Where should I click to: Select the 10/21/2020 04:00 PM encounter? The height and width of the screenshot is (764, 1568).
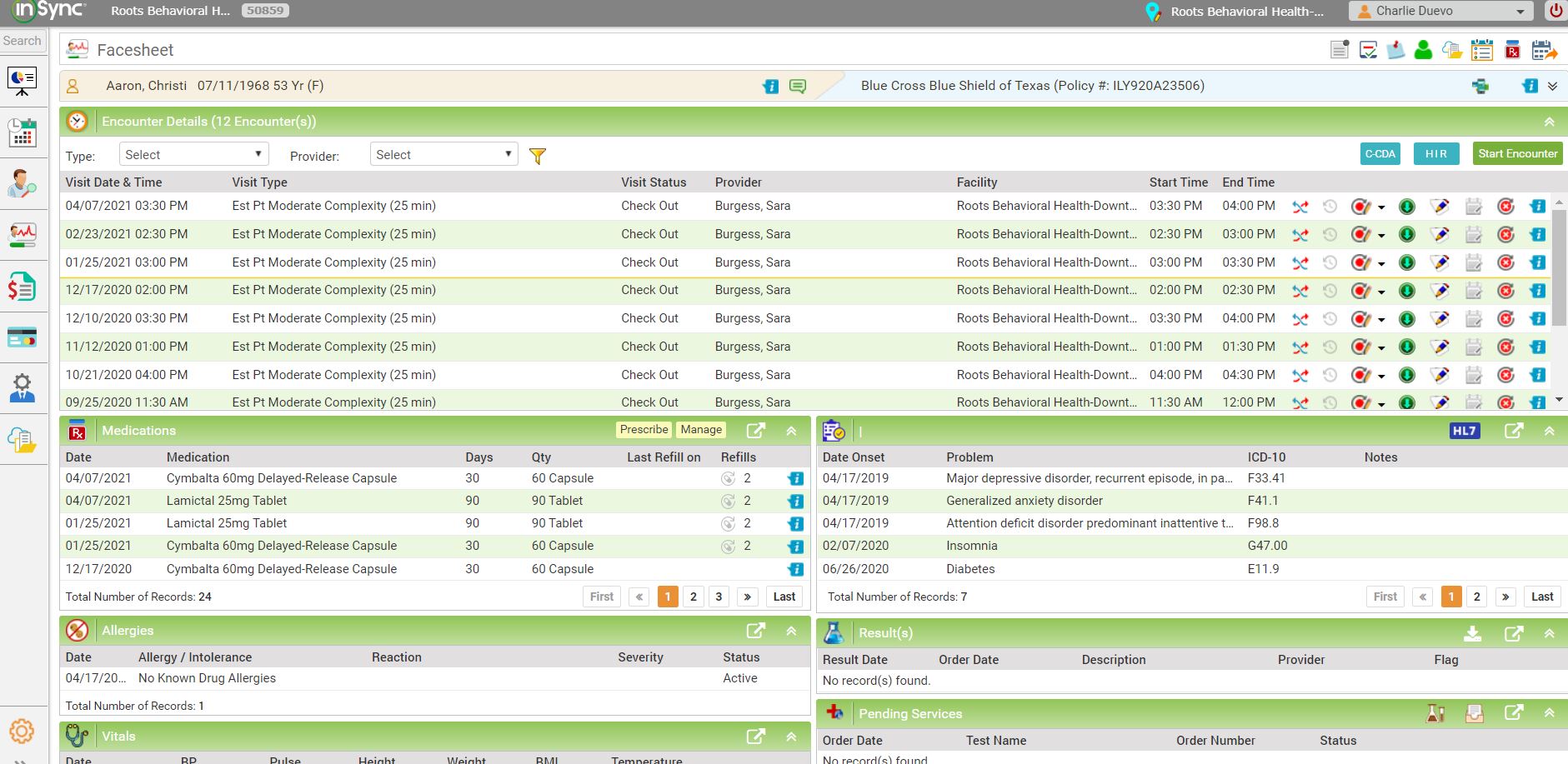805,376
